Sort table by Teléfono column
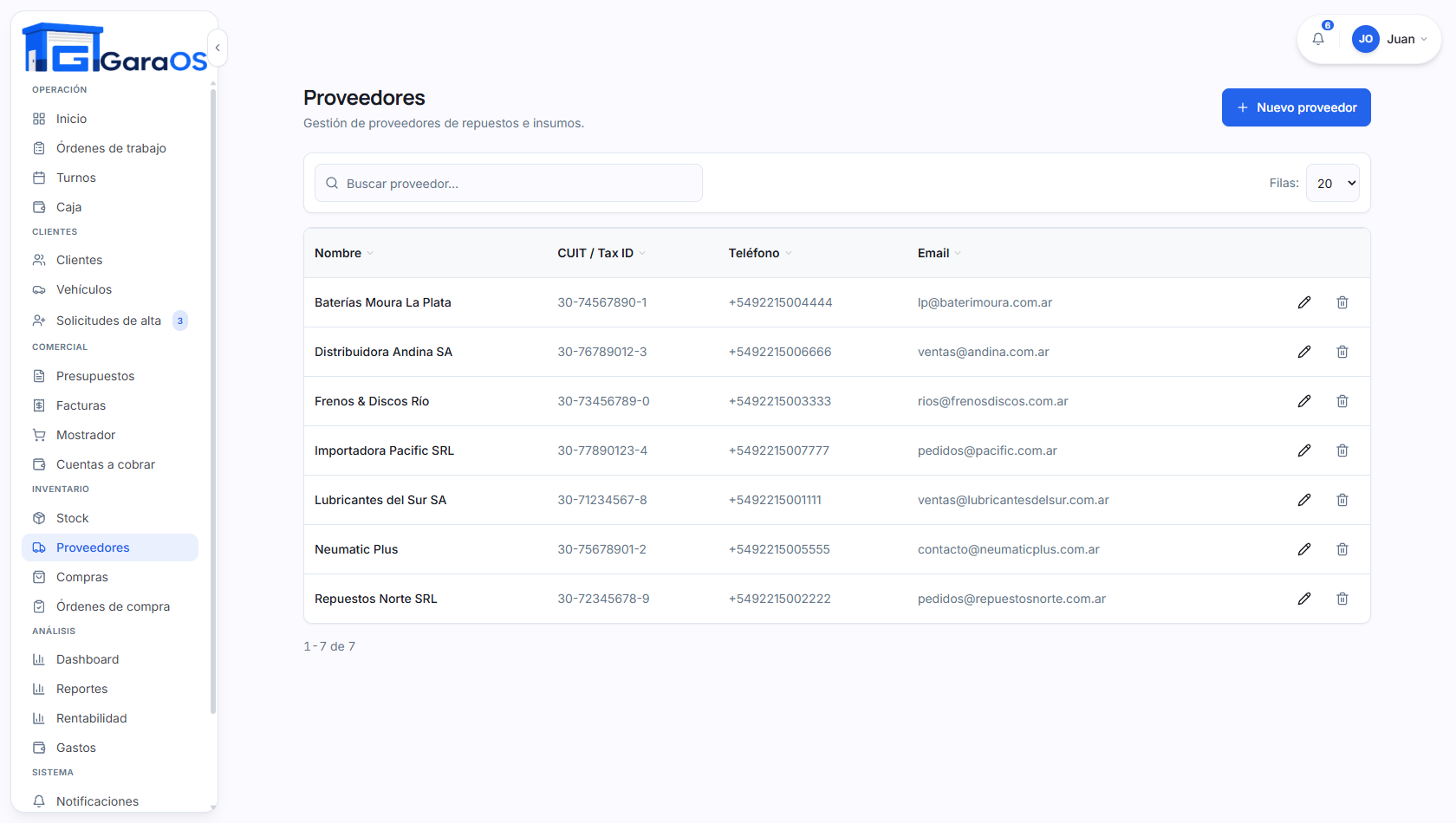1456x823 pixels. (759, 253)
